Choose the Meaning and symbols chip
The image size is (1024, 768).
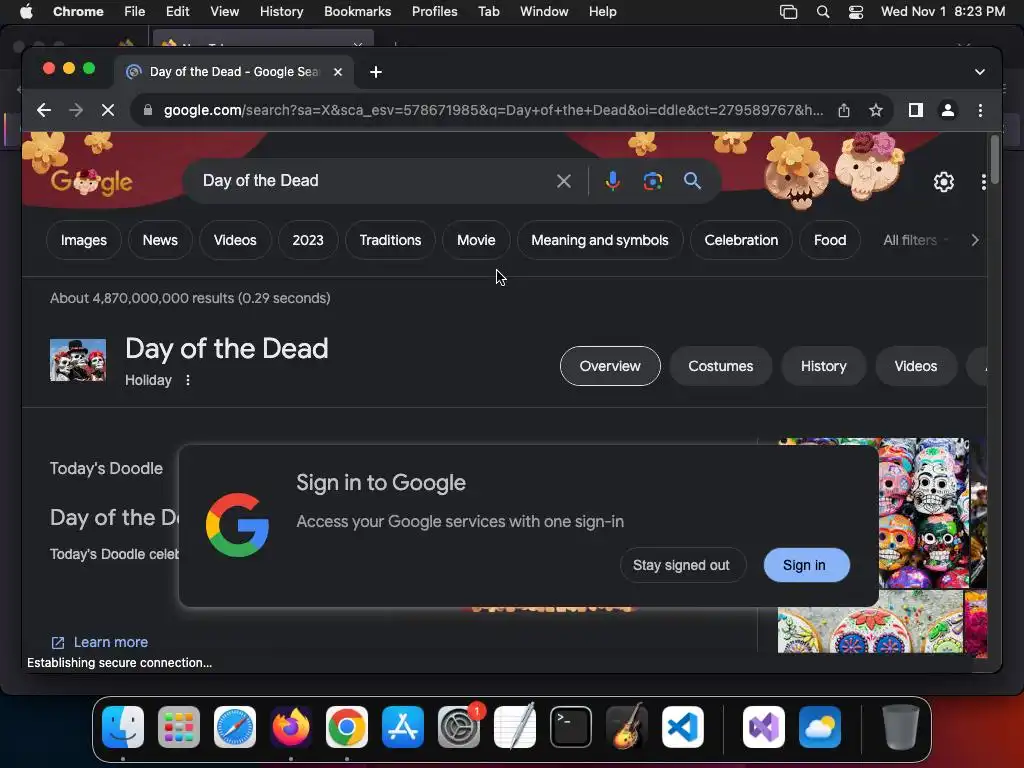(x=600, y=240)
